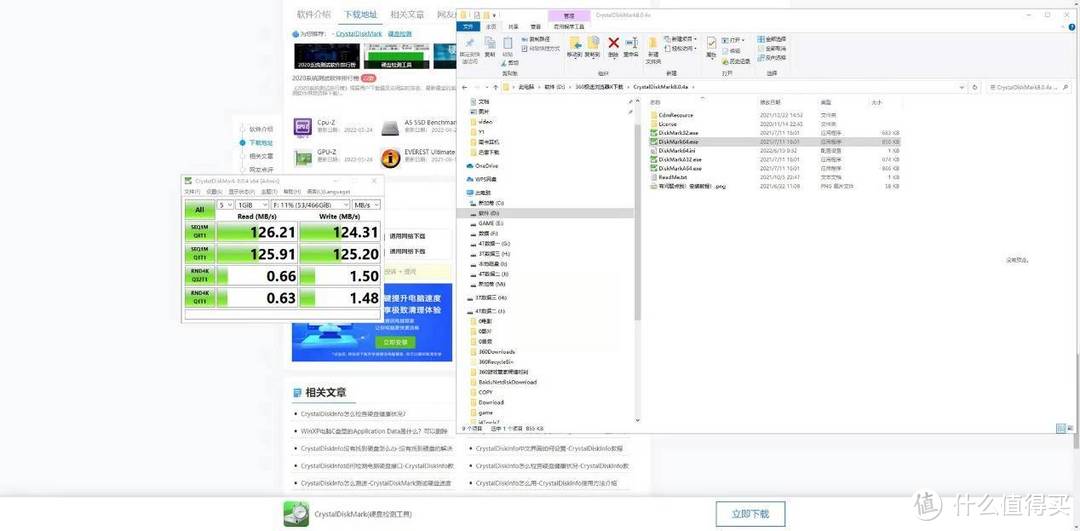The height and width of the screenshot is (531, 1080).
Task: Switch to the Home ribbon tab
Action: click(x=491, y=27)
